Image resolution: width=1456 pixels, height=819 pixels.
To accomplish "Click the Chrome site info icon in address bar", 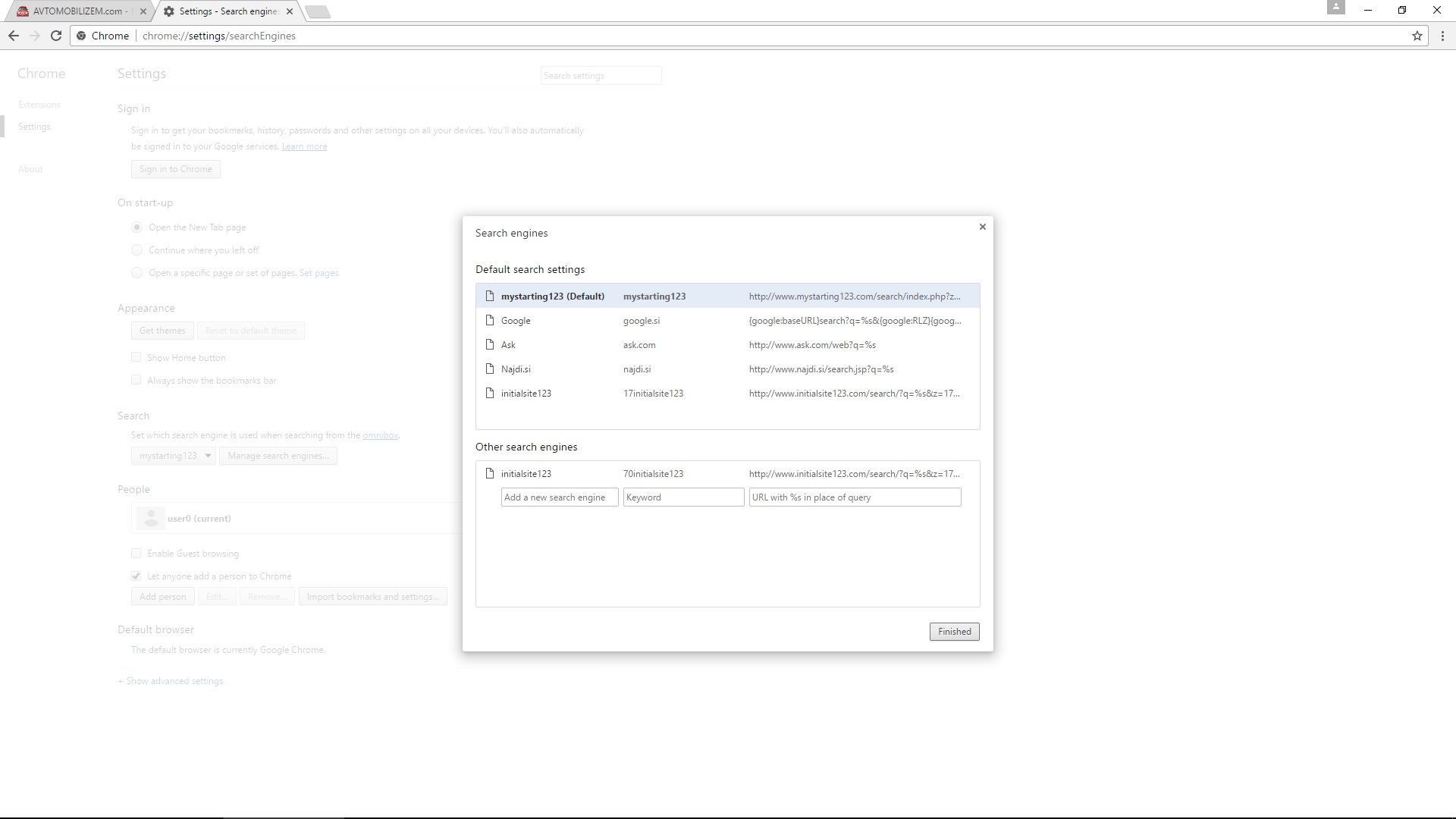I will [82, 36].
